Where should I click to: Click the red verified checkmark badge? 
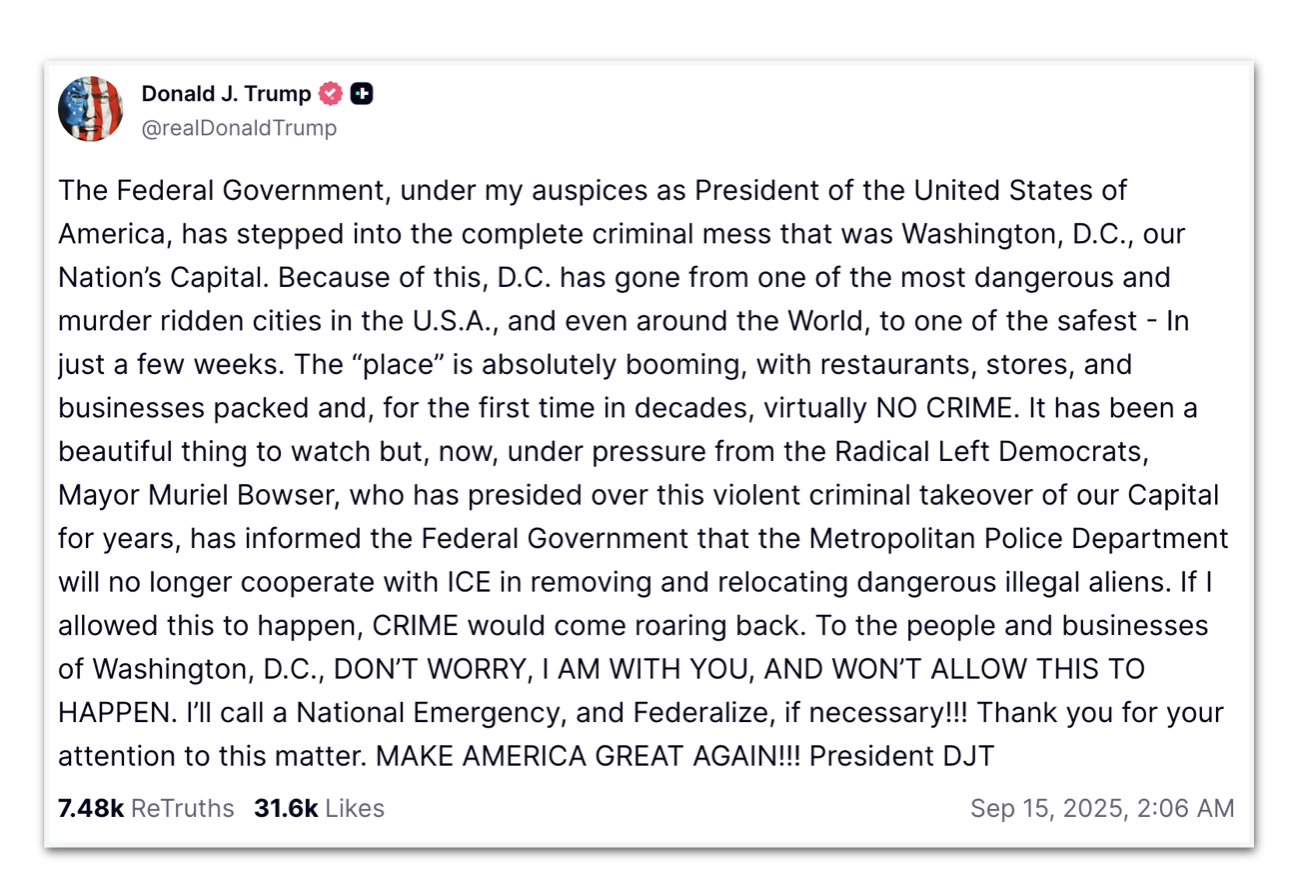pos(331,94)
